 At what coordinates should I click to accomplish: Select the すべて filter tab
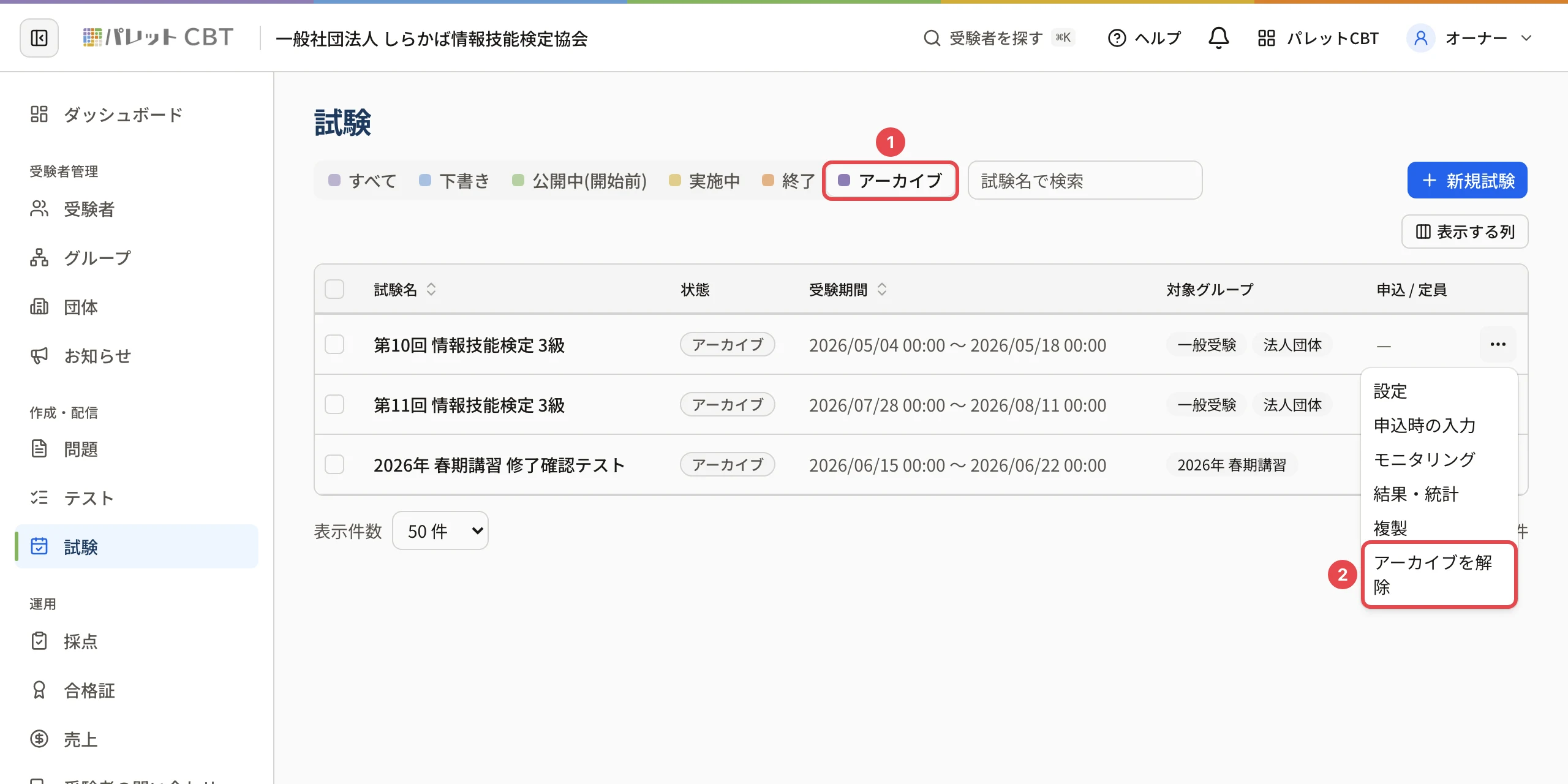[363, 181]
